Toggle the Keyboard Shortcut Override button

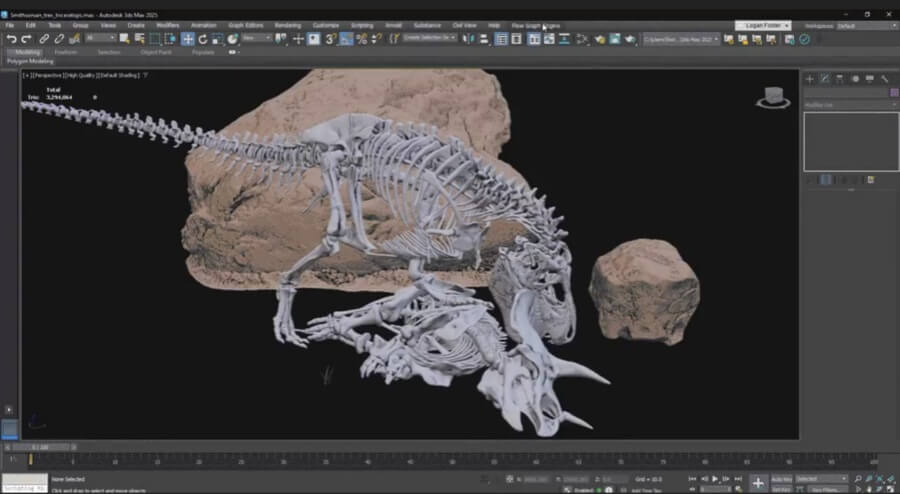(x=313, y=39)
